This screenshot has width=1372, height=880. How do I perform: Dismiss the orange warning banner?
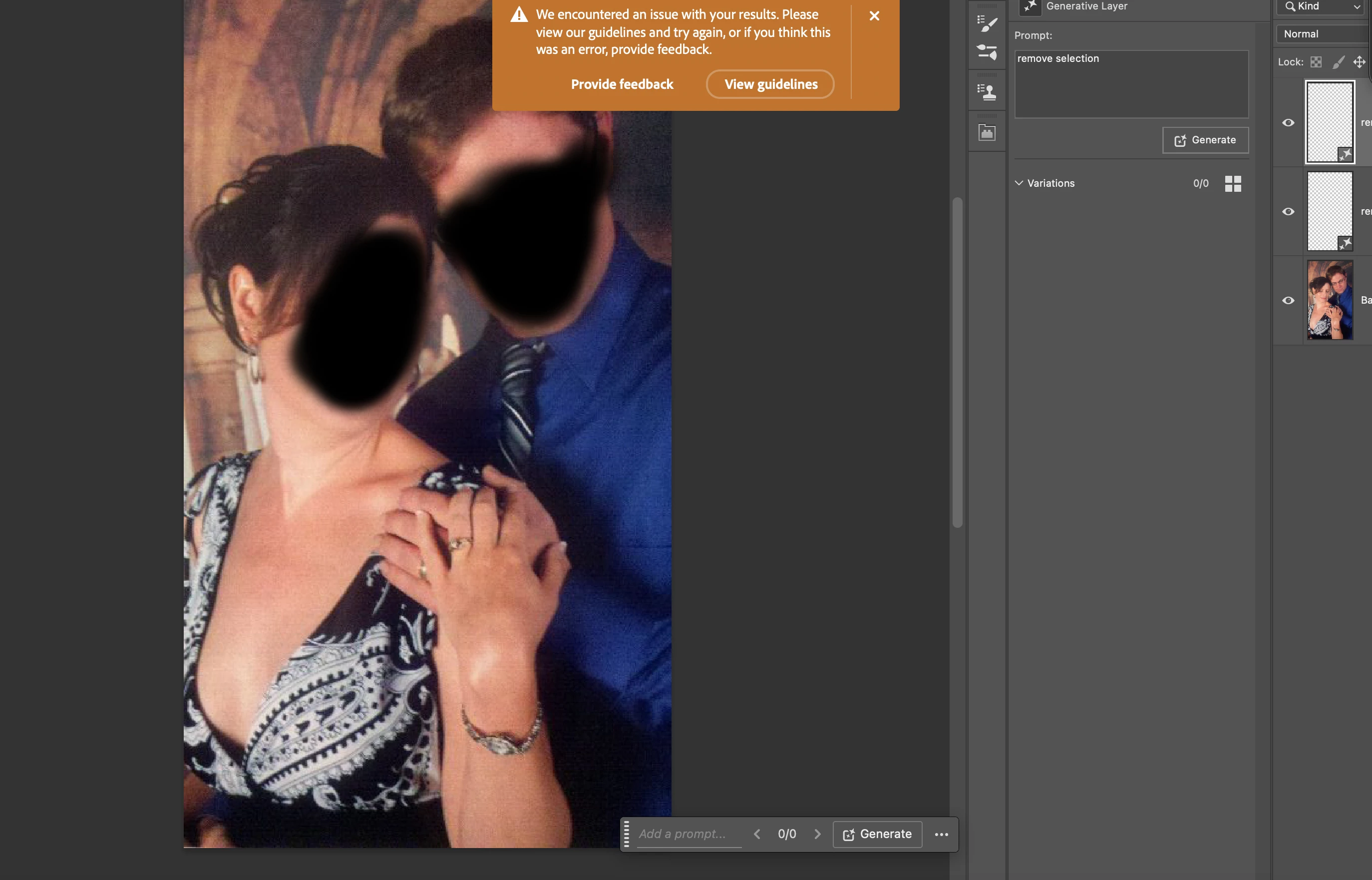874,16
